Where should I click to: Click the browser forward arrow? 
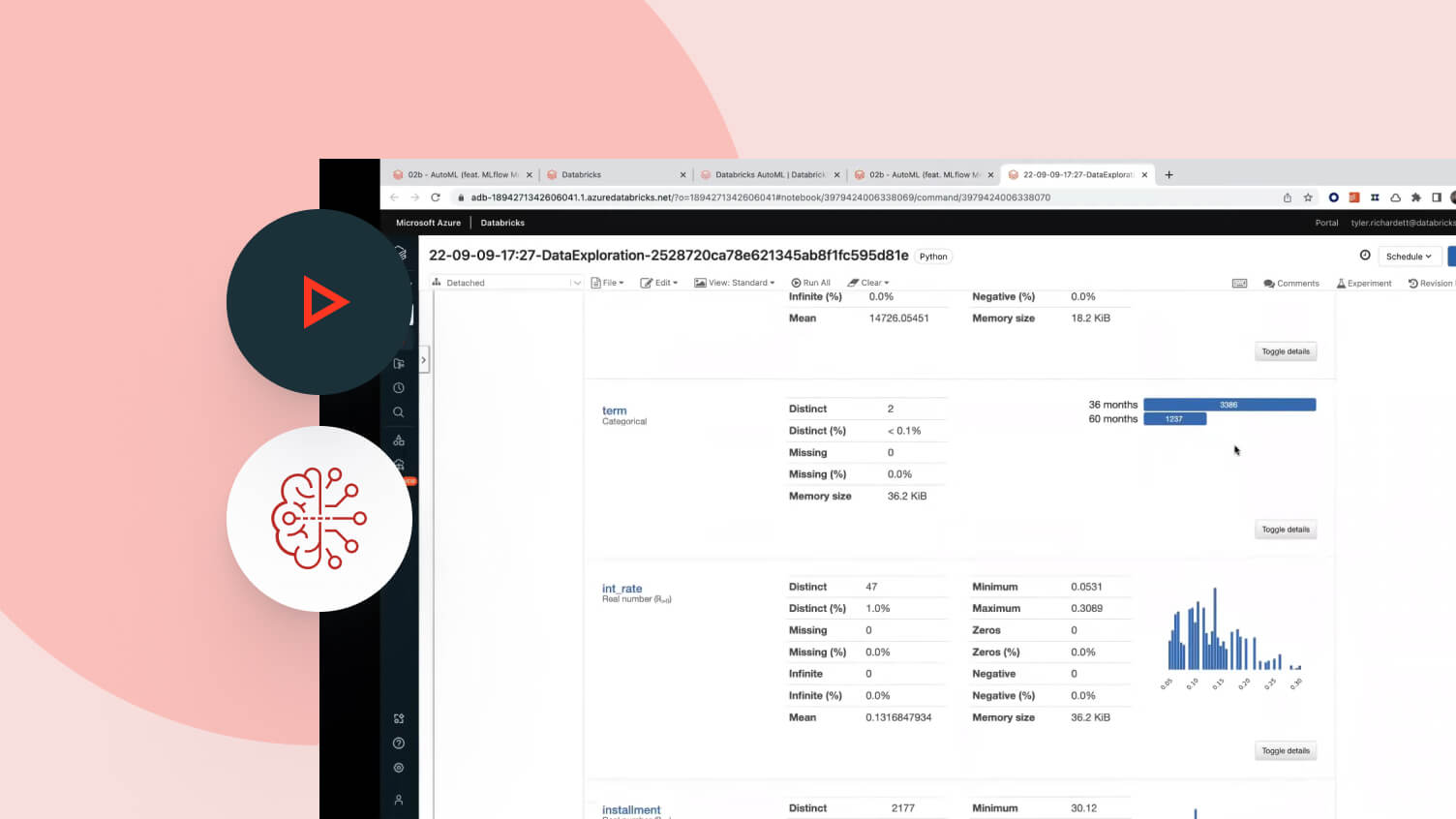414,197
